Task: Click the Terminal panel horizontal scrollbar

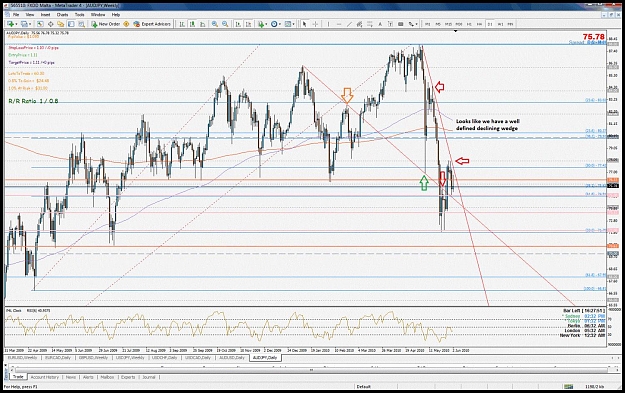Action: tap(311, 370)
